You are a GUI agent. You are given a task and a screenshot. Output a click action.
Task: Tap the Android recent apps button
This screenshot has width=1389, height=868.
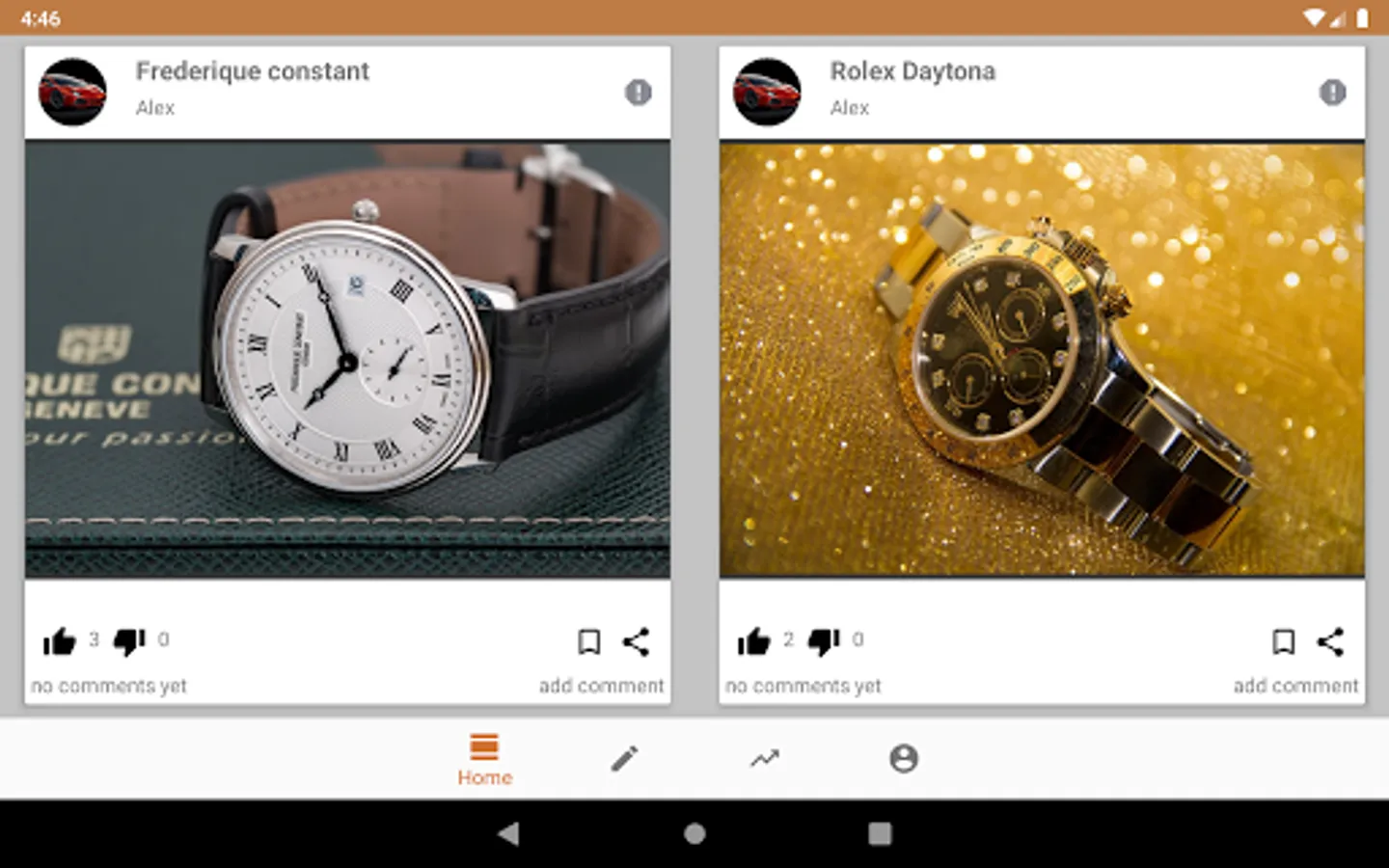point(880,833)
